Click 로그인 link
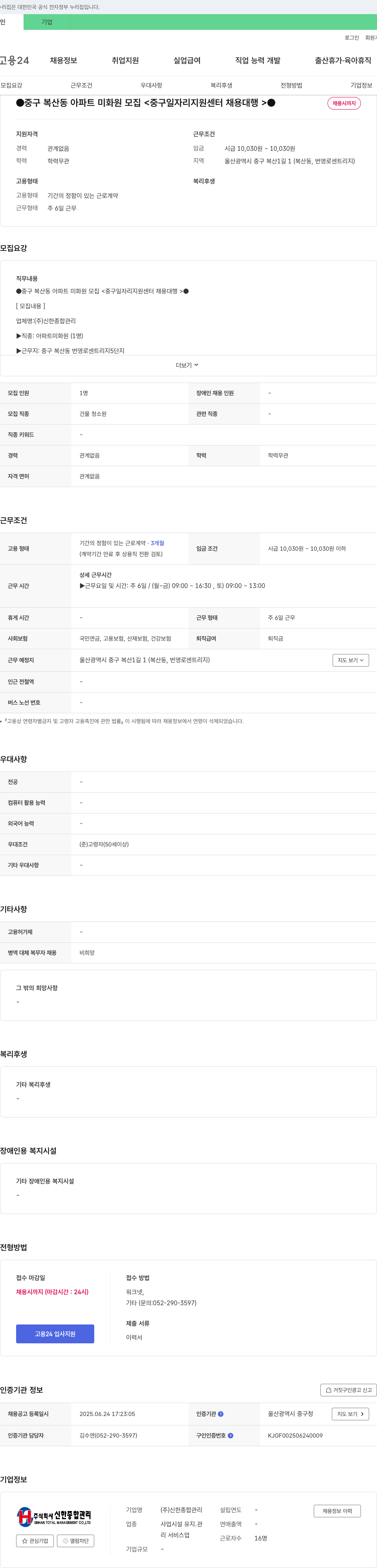The height and width of the screenshot is (1568, 377). tap(351, 38)
